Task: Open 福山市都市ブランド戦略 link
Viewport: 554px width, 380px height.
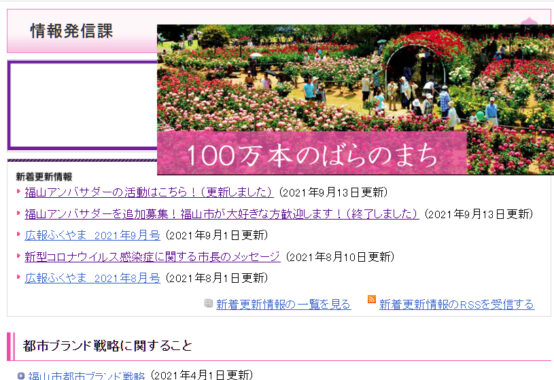Action: pos(86,375)
